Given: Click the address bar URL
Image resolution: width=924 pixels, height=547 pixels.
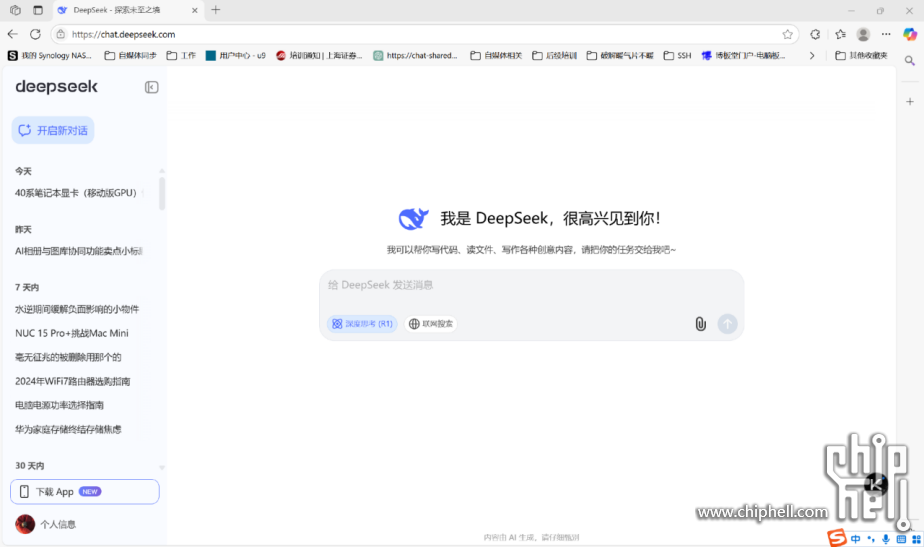Looking at the screenshot, I should pos(124,34).
